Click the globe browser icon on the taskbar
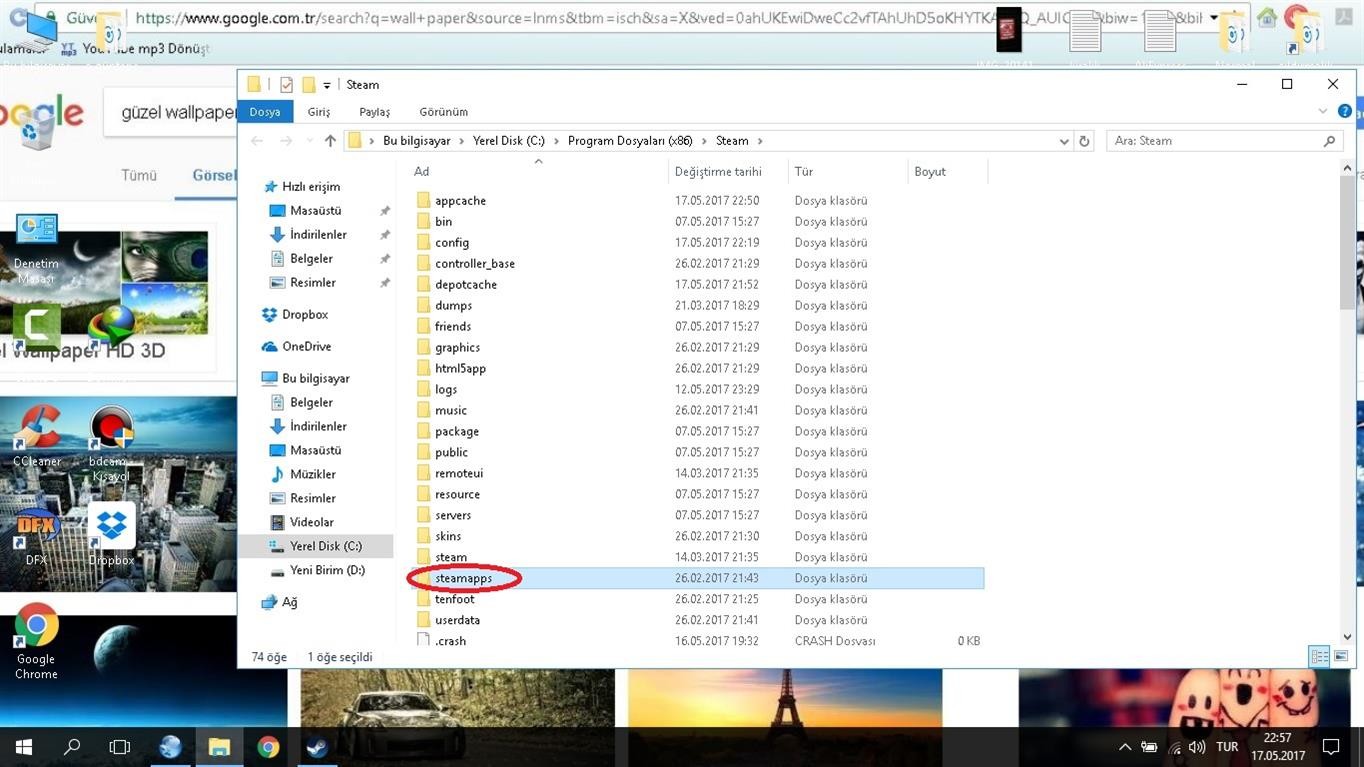Viewport: 1364px width, 767px height. click(x=171, y=747)
